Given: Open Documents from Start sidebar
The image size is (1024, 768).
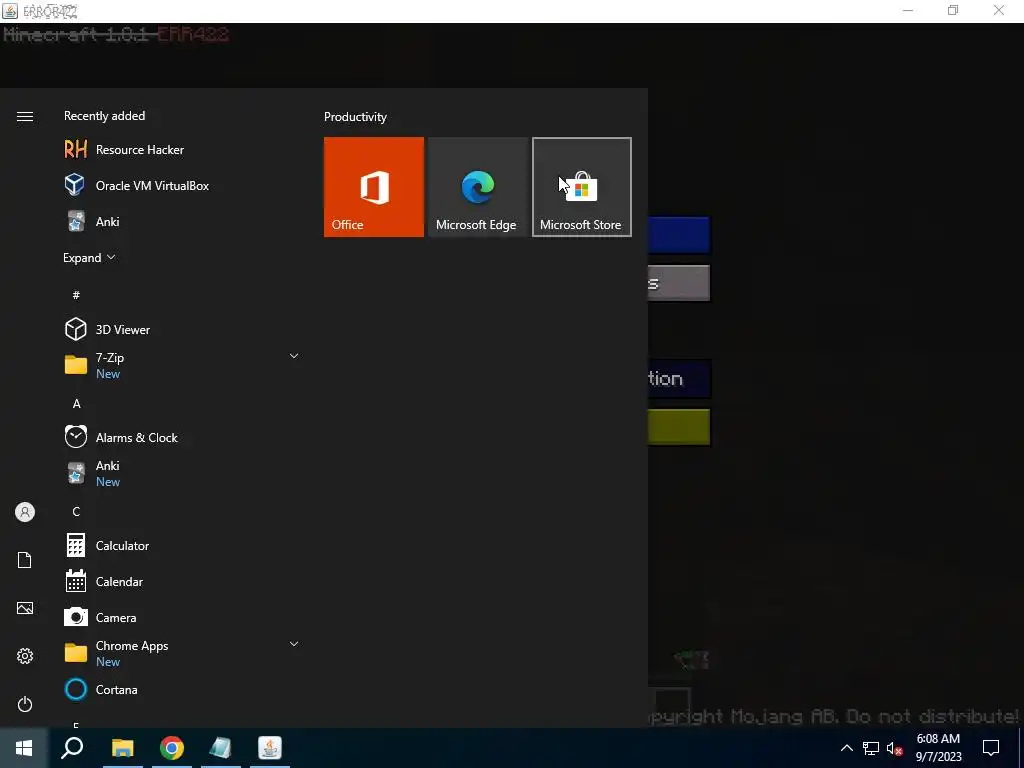Looking at the screenshot, I should pos(25,560).
